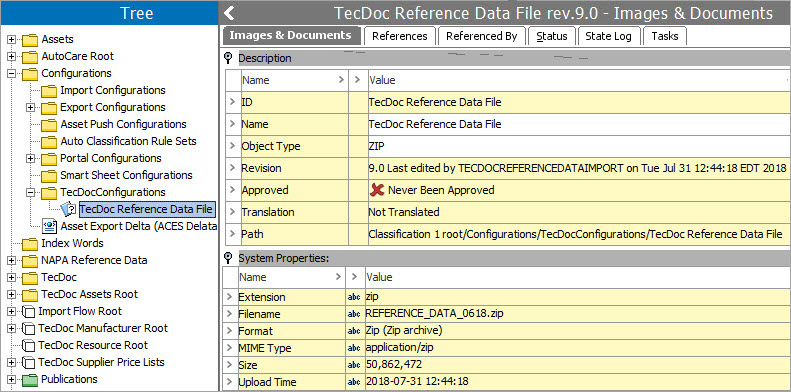Open the Referenced By tab
Viewport: 791px width, 392px height.
pos(481,36)
